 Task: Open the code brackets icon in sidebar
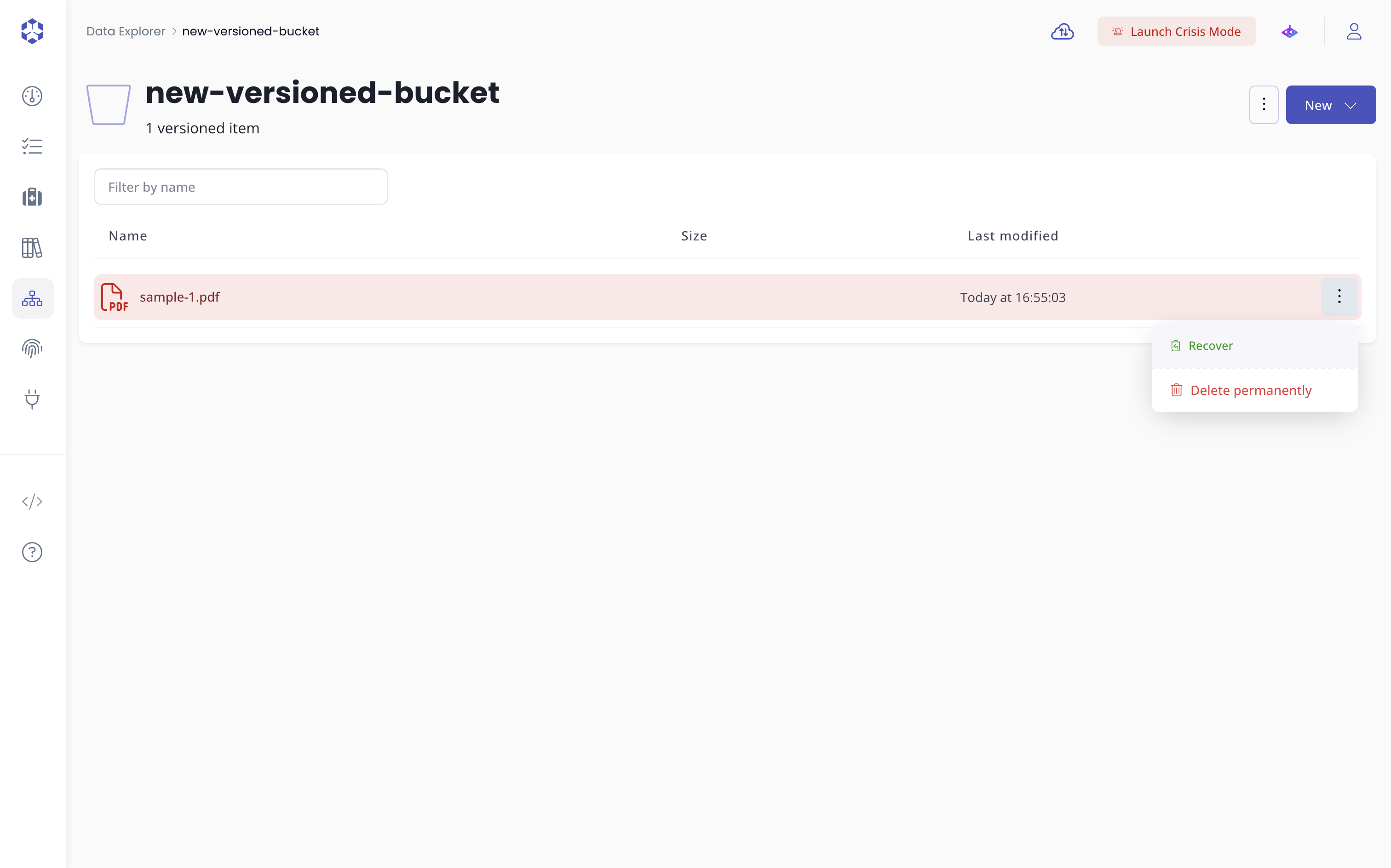(x=32, y=501)
